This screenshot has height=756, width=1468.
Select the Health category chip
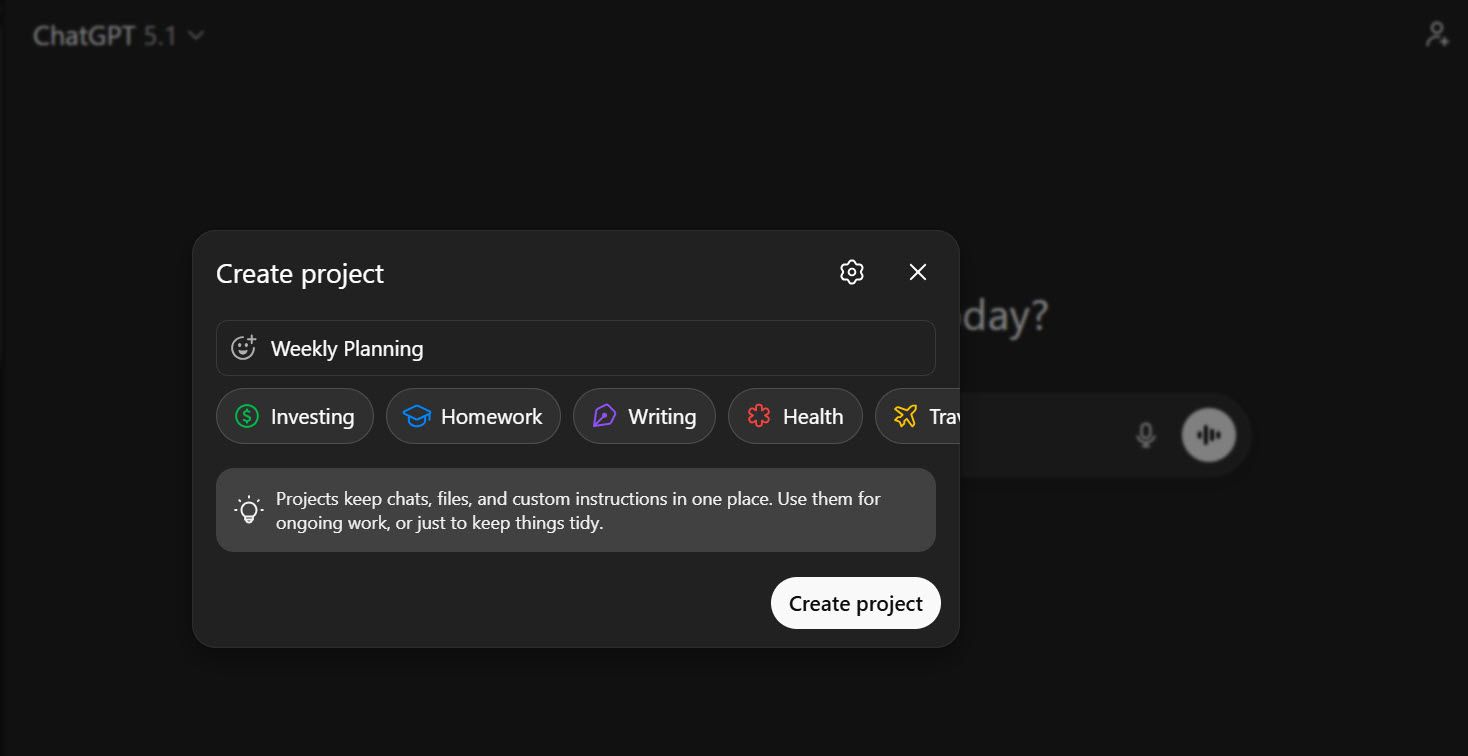pos(795,416)
